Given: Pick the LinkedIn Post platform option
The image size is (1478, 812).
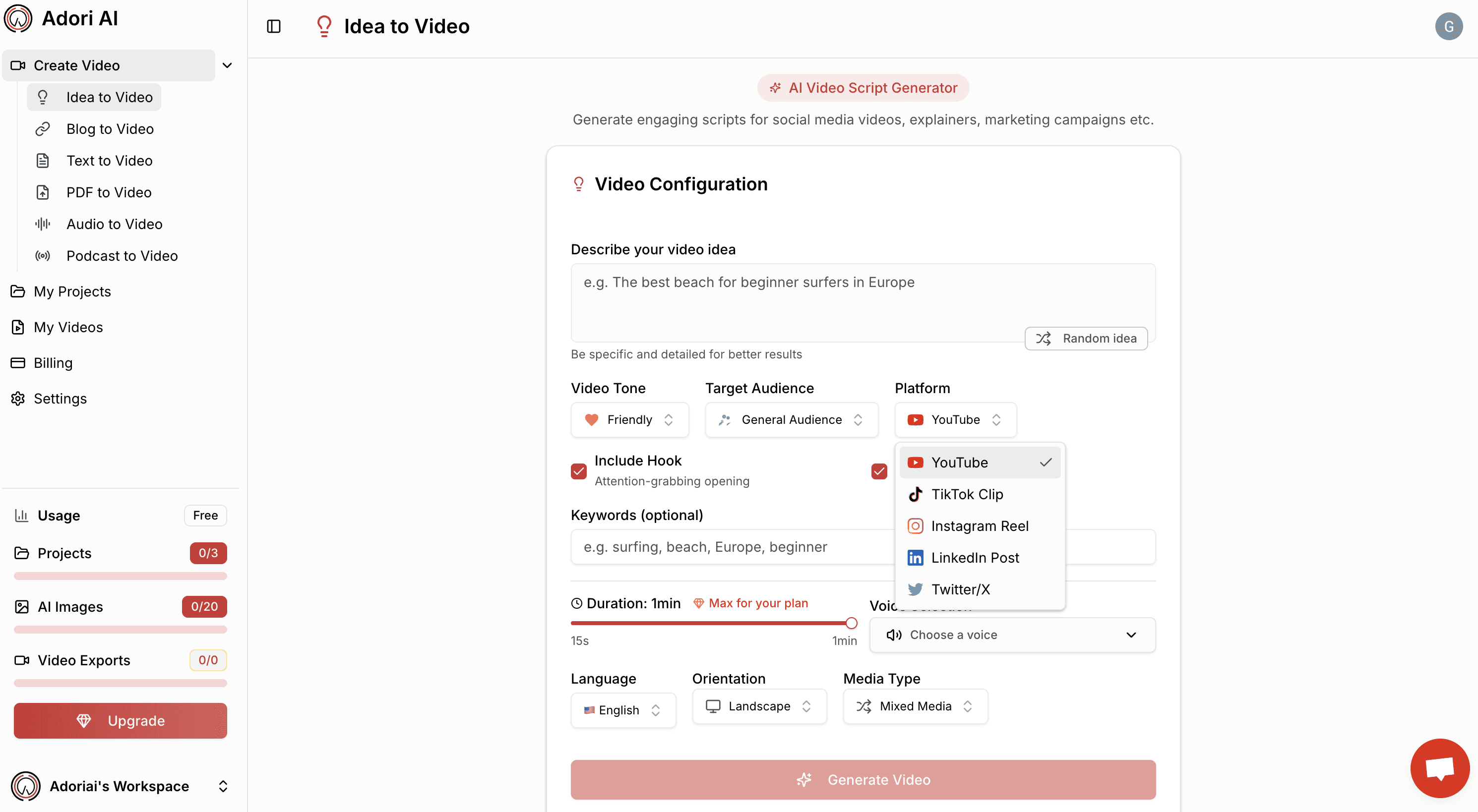Looking at the screenshot, I should 975,557.
